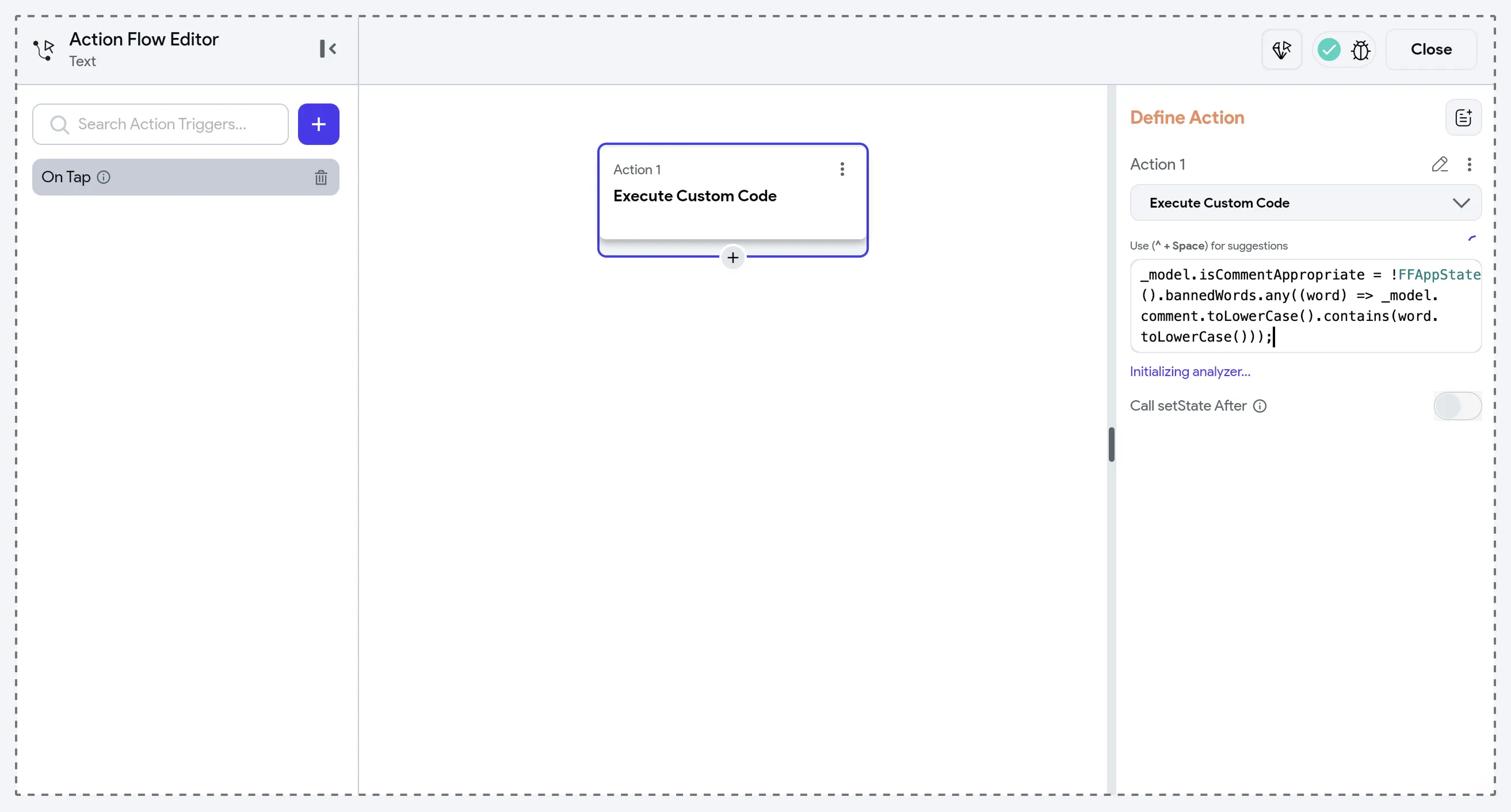Close the Action Flow Editor
The height and width of the screenshot is (812, 1511).
[1431, 50]
